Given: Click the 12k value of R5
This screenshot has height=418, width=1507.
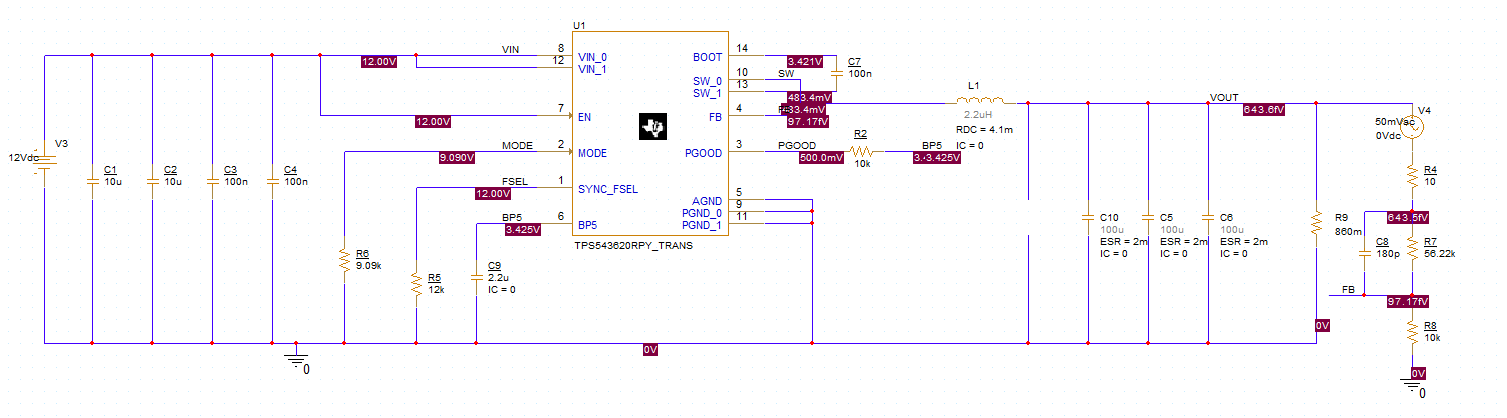Looking at the screenshot, I should [435, 291].
